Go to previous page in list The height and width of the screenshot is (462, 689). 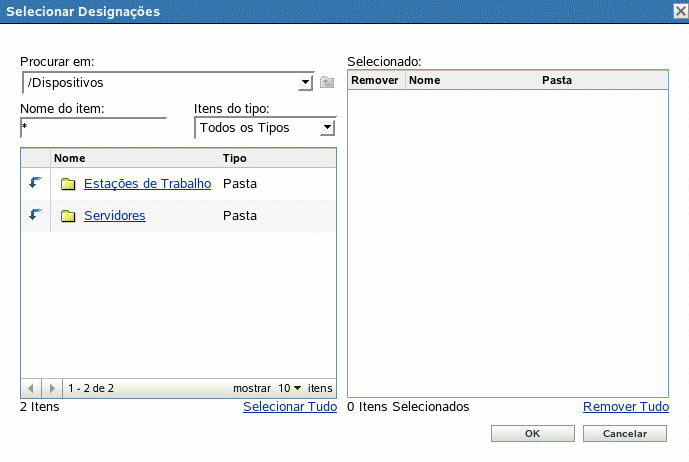coord(32,387)
